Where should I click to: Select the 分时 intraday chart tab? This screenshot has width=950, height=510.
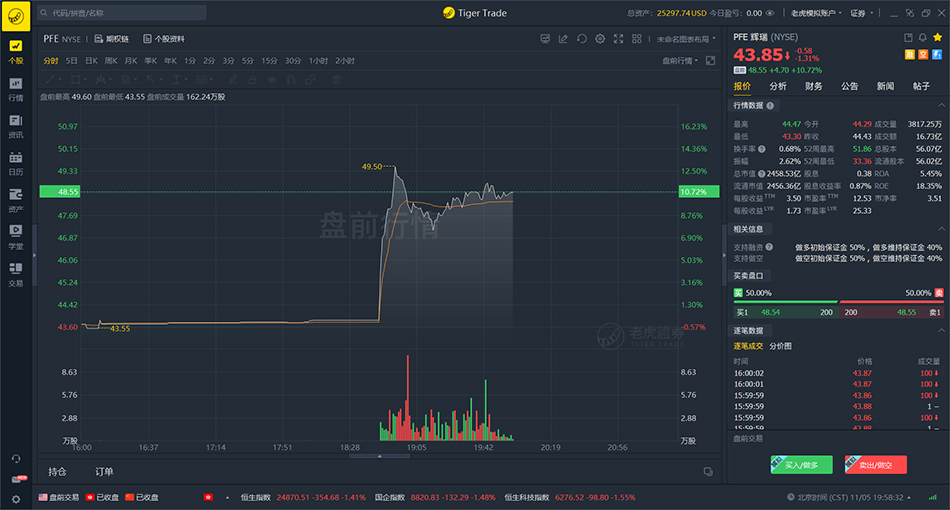(x=51, y=61)
